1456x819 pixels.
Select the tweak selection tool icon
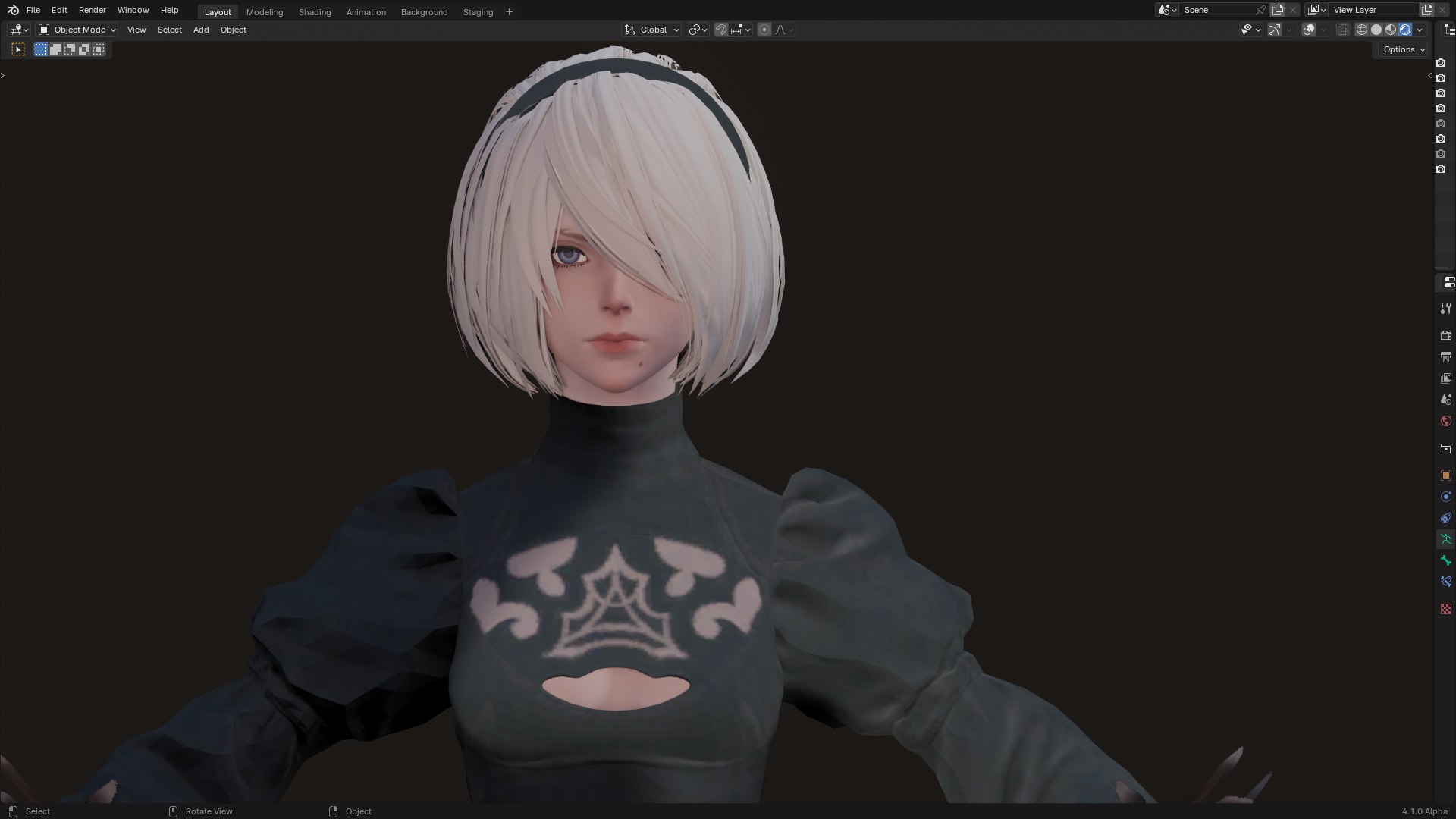18,49
